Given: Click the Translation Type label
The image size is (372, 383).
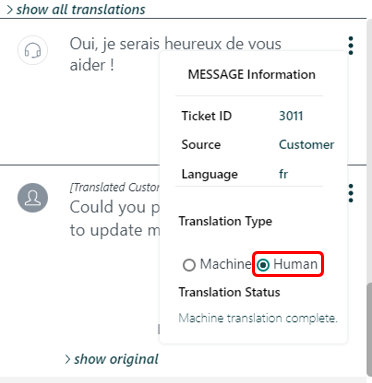Looking at the screenshot, I should coord(225,221).
